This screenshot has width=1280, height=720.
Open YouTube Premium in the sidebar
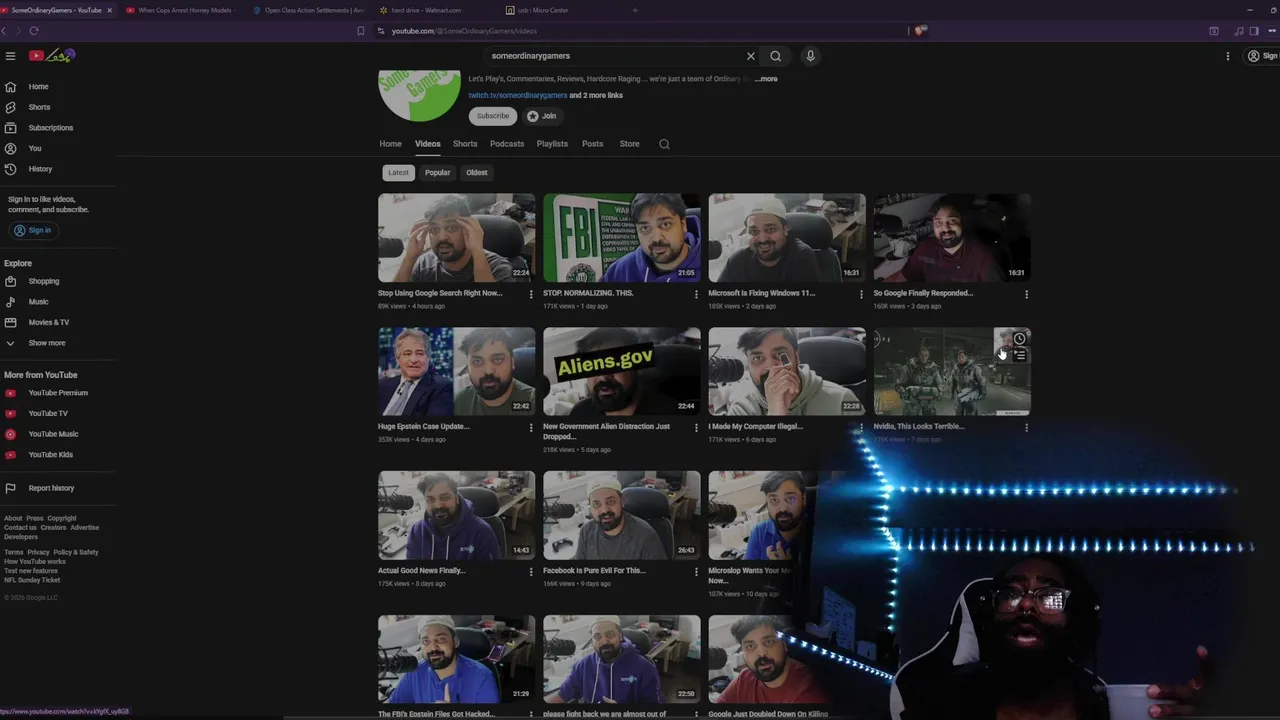click(x=58, y=393)
